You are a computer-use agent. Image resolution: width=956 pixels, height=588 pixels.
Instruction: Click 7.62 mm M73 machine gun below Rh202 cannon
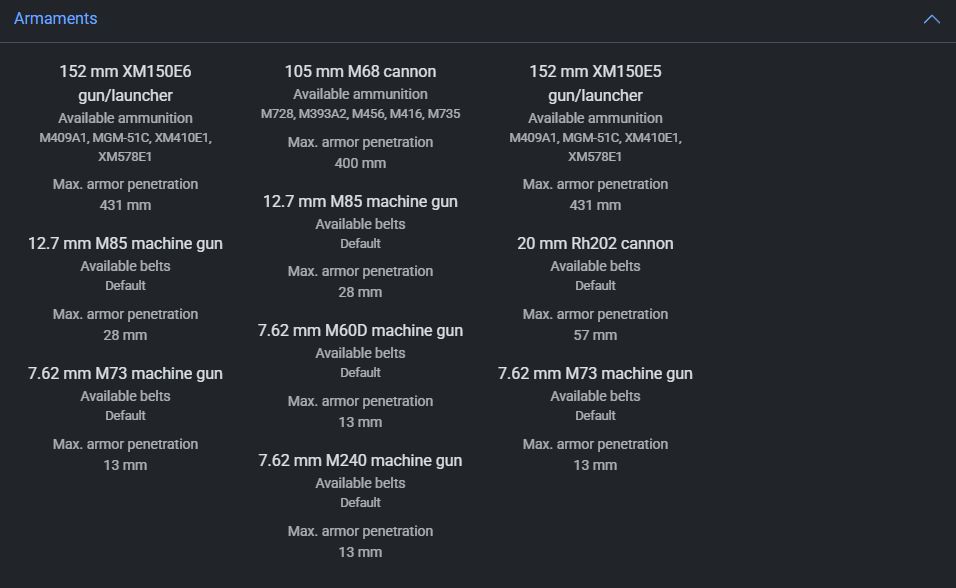(595, 373)
